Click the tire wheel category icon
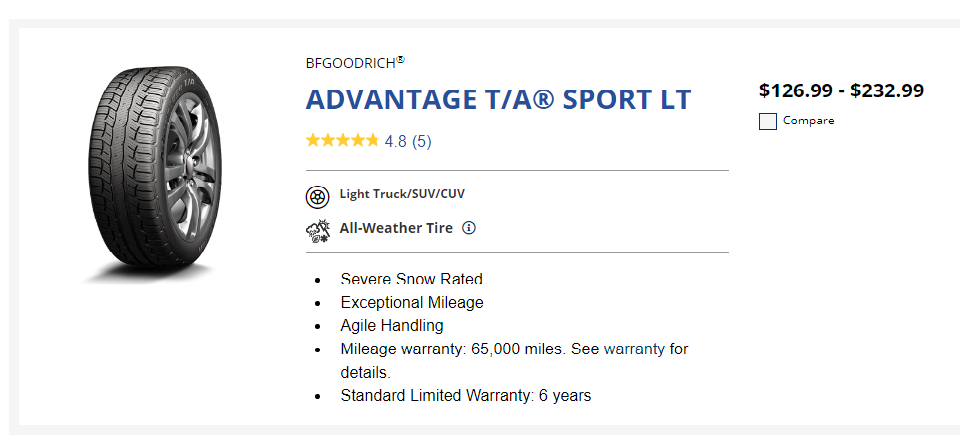 click(x=317, y=195)
